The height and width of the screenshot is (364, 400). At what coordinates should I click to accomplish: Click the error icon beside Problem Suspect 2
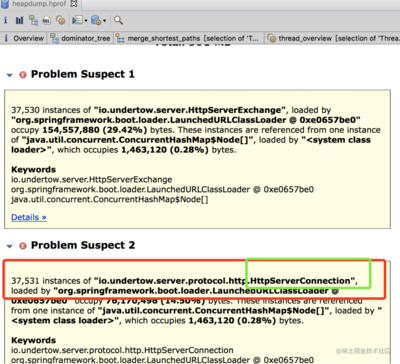[23, 246]
